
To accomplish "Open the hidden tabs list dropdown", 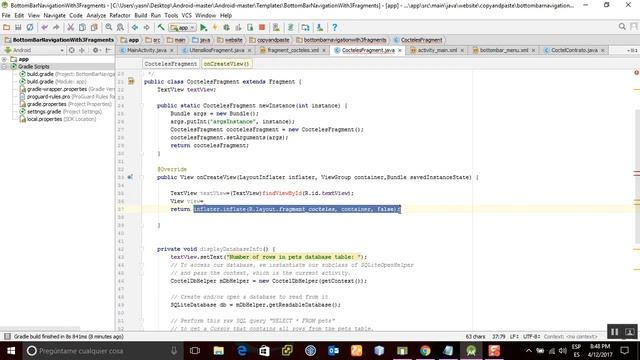I will pos(632,50).
